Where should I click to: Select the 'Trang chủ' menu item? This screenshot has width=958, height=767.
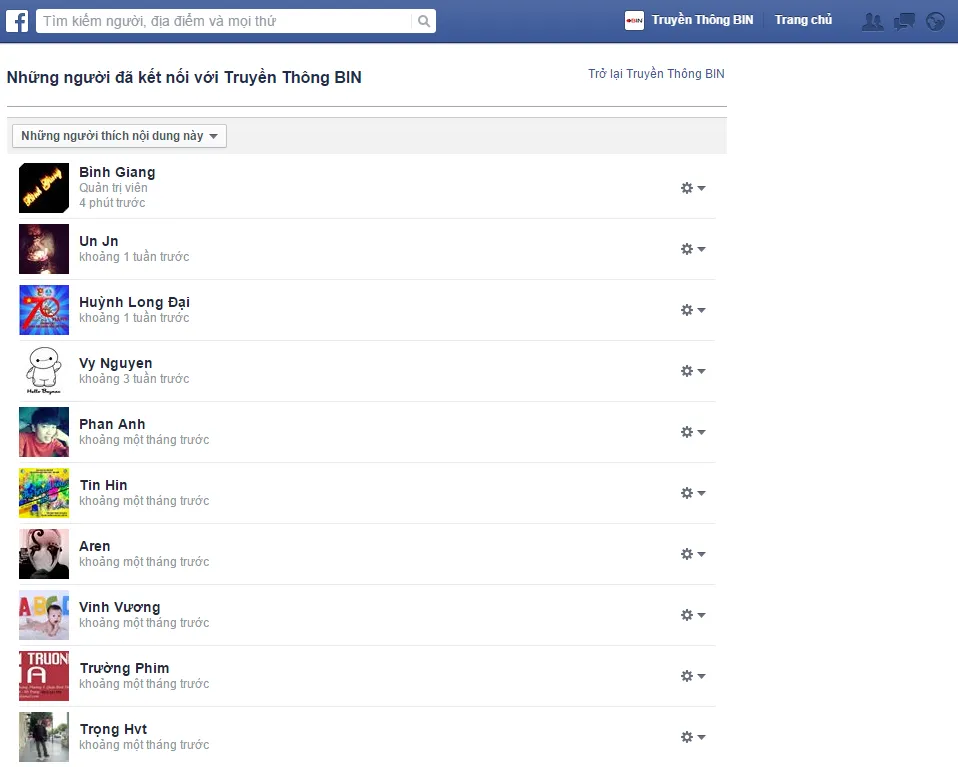click(x=803, y=19)
